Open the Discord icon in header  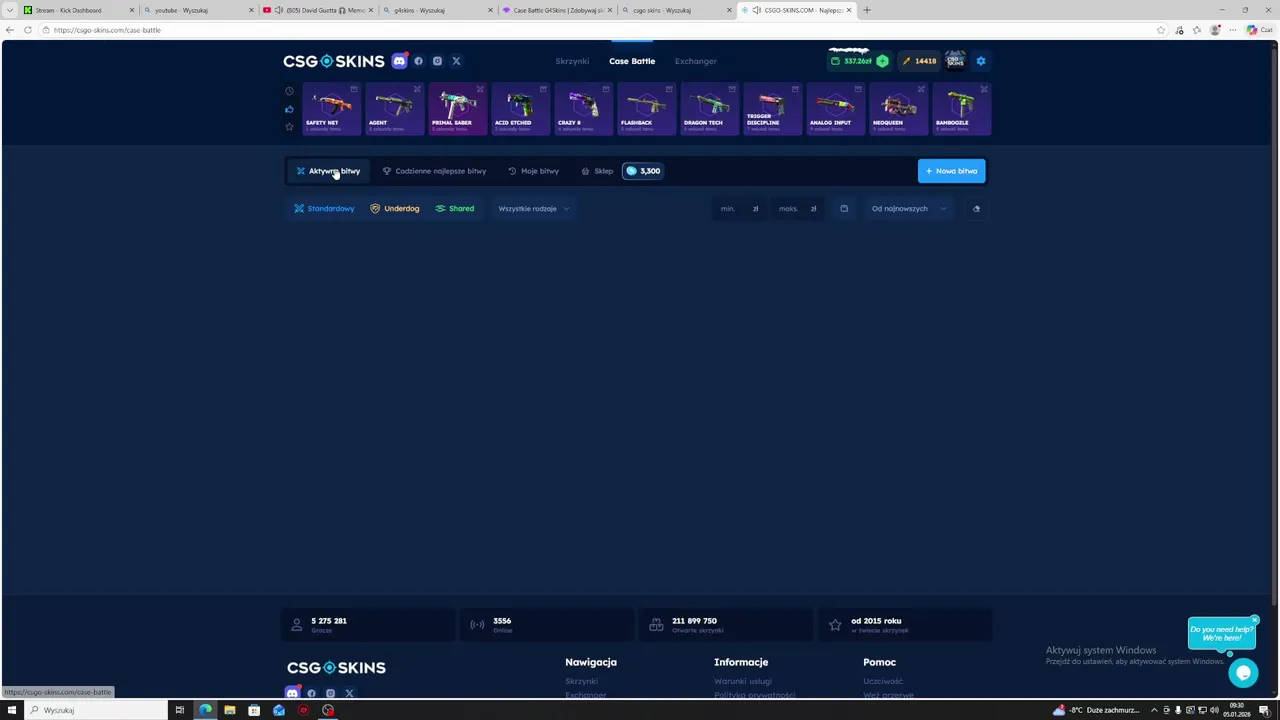399,61
